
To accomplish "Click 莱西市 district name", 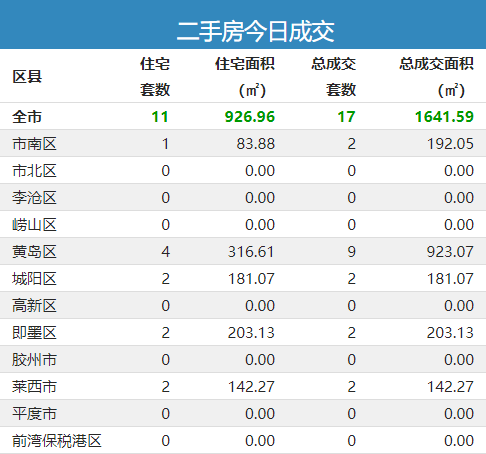I will pyautogui.click(x=34, y=387).
